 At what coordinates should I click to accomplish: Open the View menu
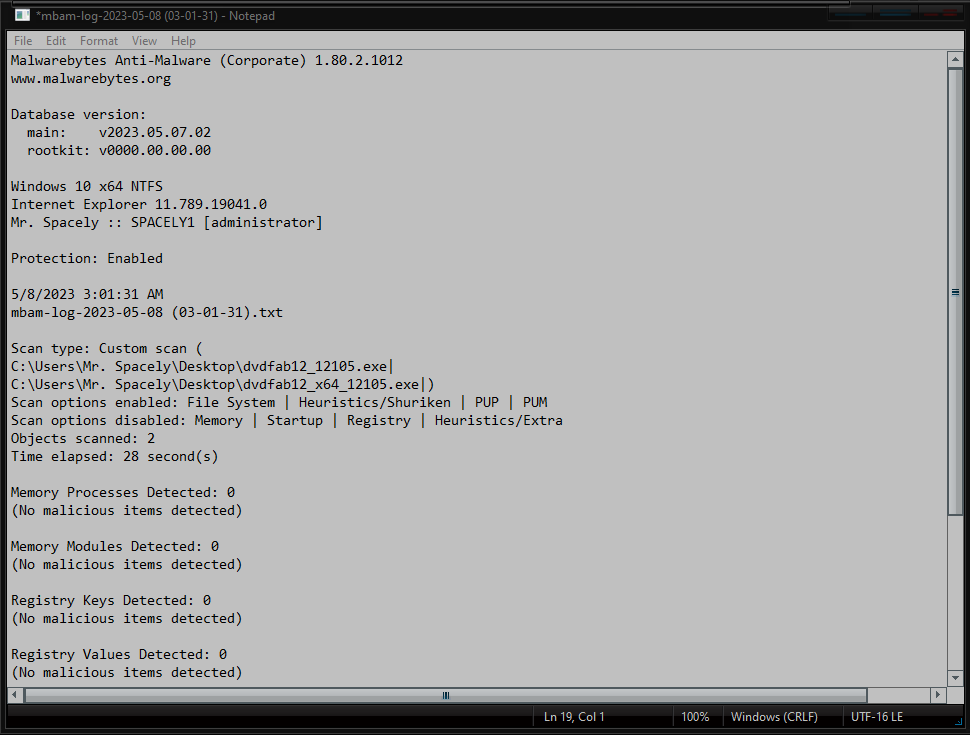pyautogui.click(x=144, y=41)
